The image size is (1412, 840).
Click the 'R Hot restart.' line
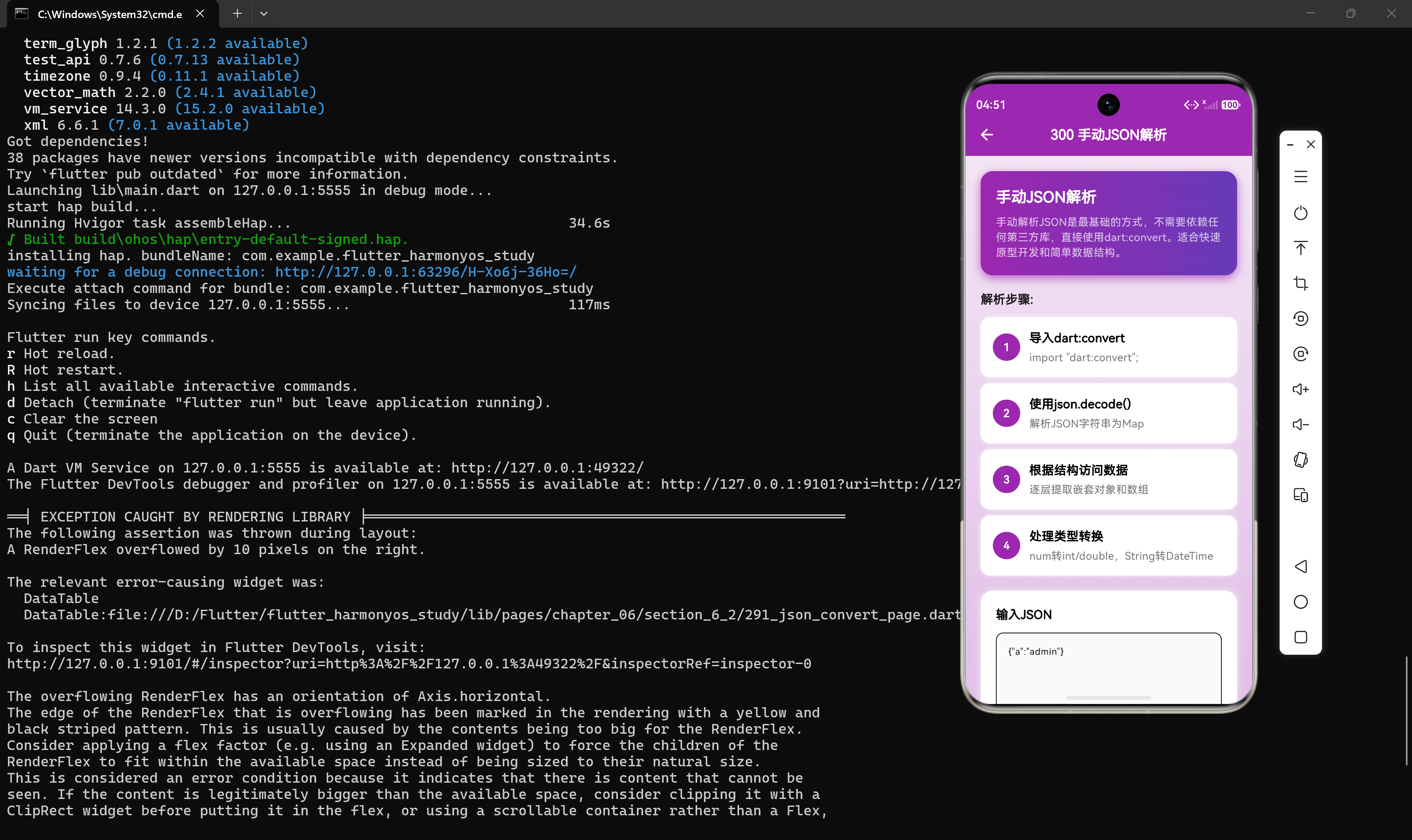tap(65, 370)
